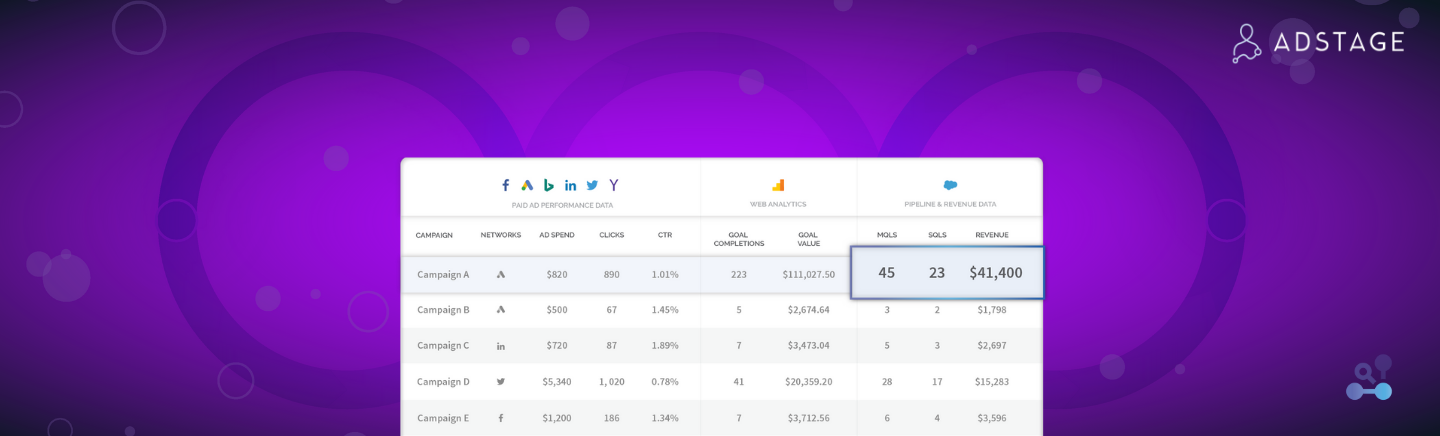Select the CTR column header

(665, 235)
